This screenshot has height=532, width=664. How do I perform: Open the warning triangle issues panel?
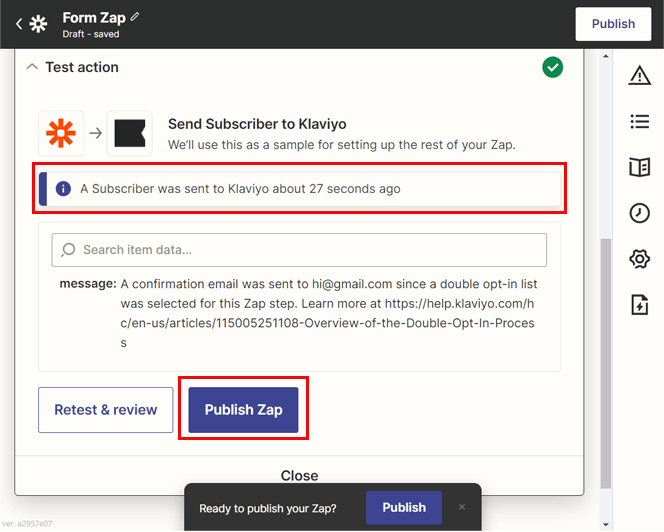coord(639,75)
